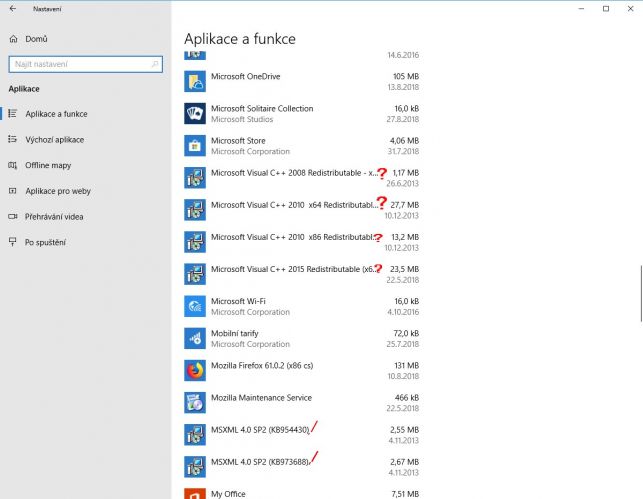This screenshot has height=499, width=643.
Task: Click Microsoft Studios publisher text
Action: point(242,119)
